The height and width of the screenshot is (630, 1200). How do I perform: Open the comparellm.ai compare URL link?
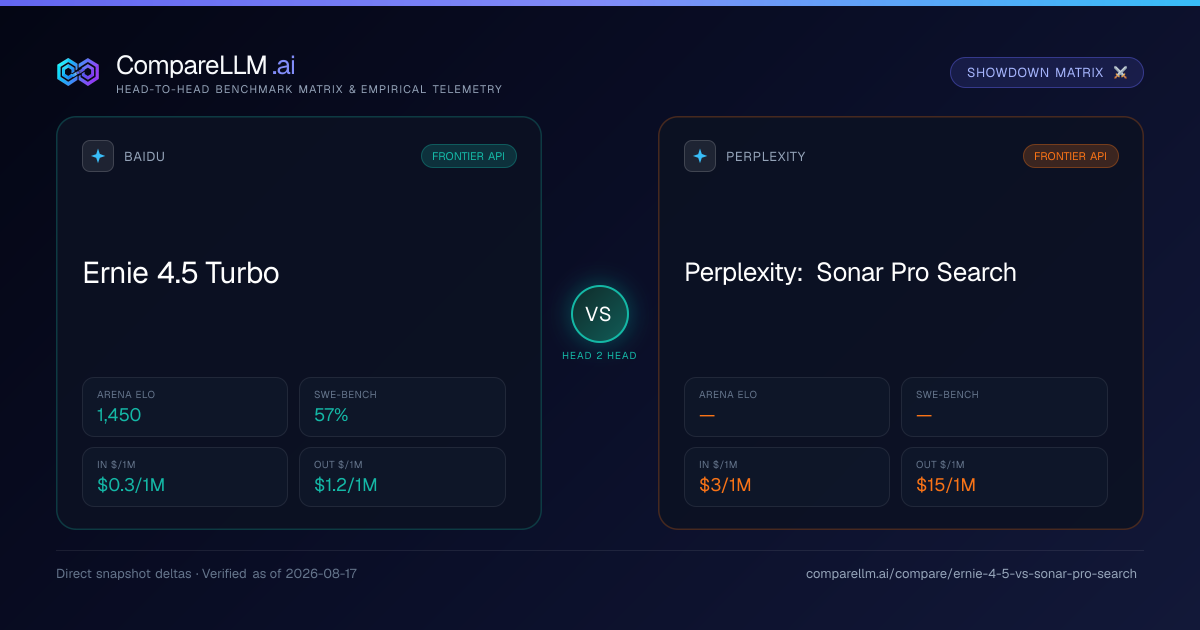[x=971, y=574]
